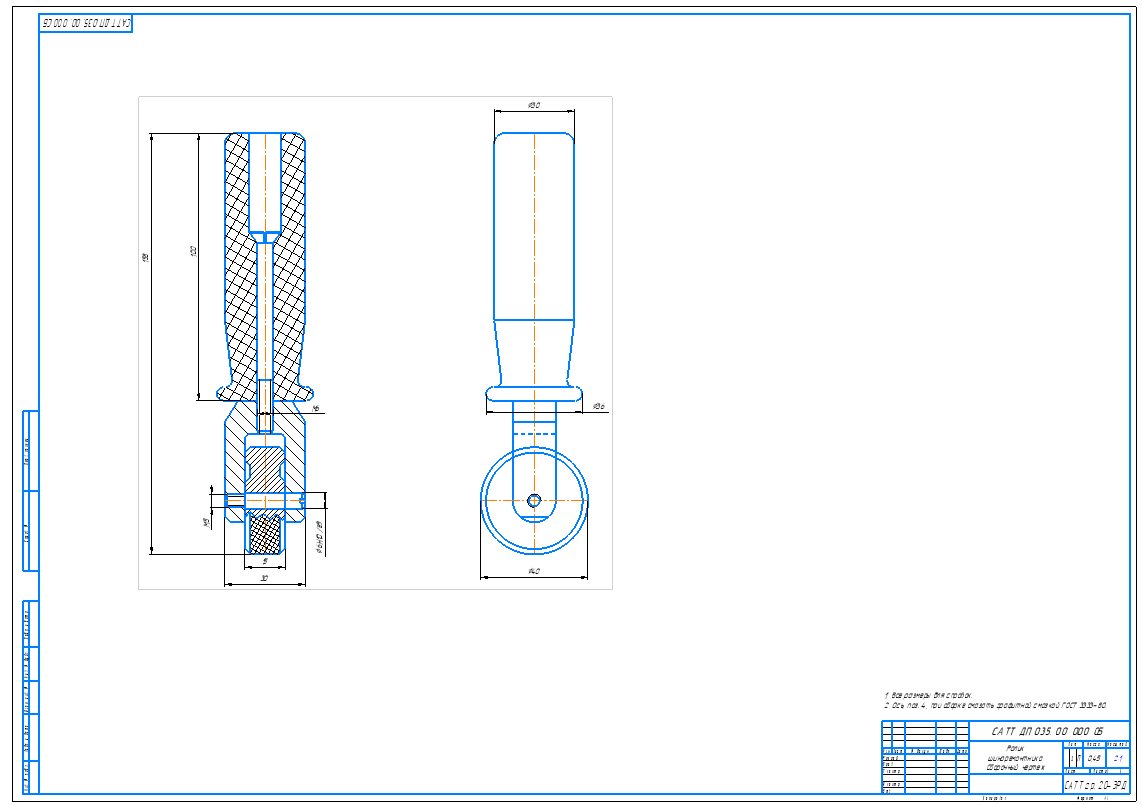Select the group cell САТТ гр. 20-ЗРД

(x=1094, y=786)
